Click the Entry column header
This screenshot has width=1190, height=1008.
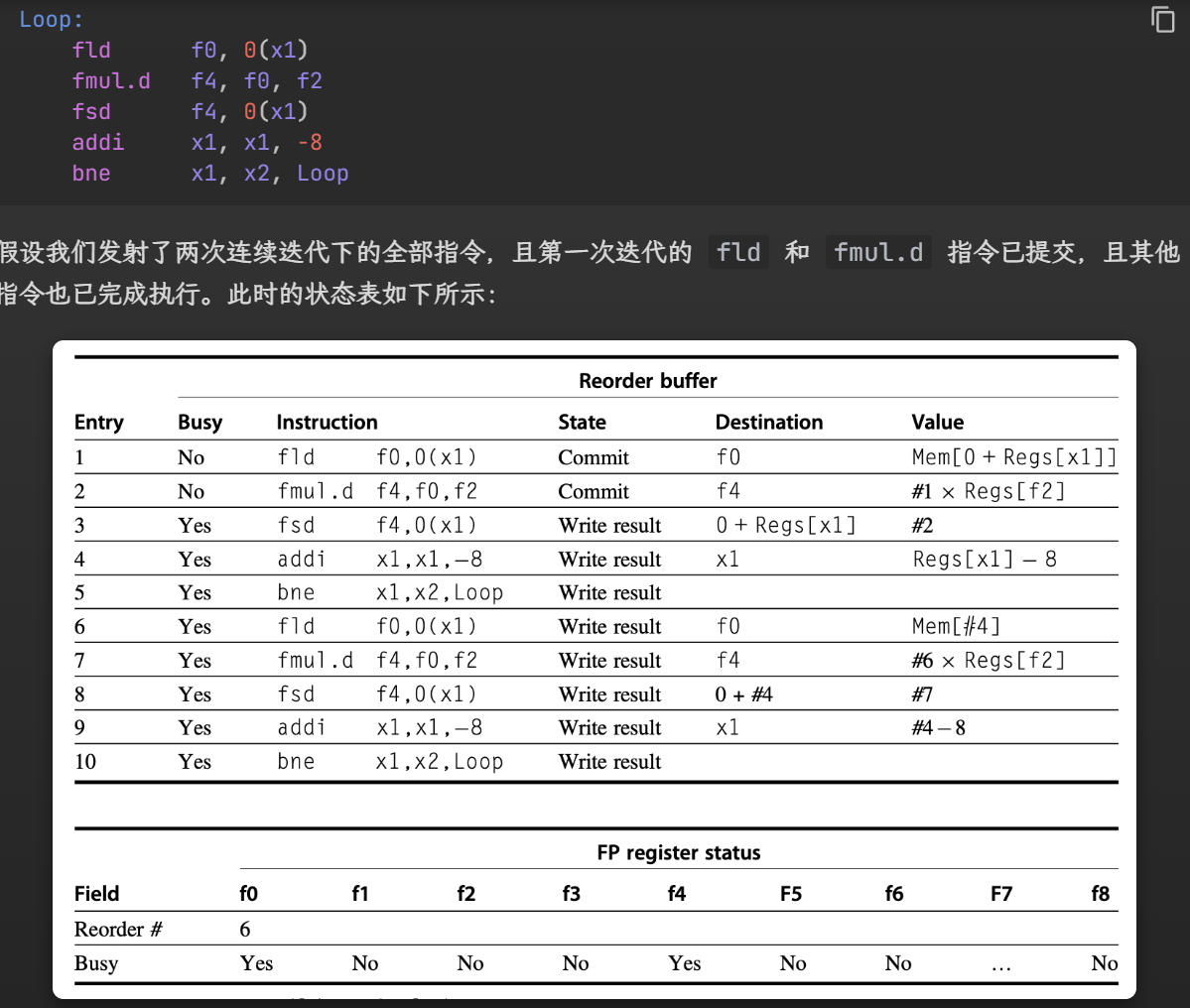click(99, 422)
